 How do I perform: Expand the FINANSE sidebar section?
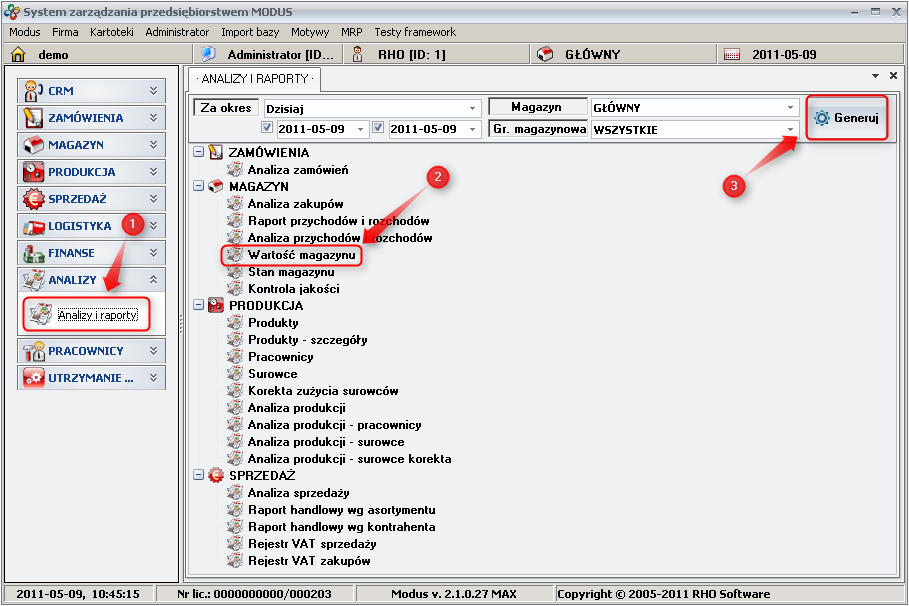[153, 253]
